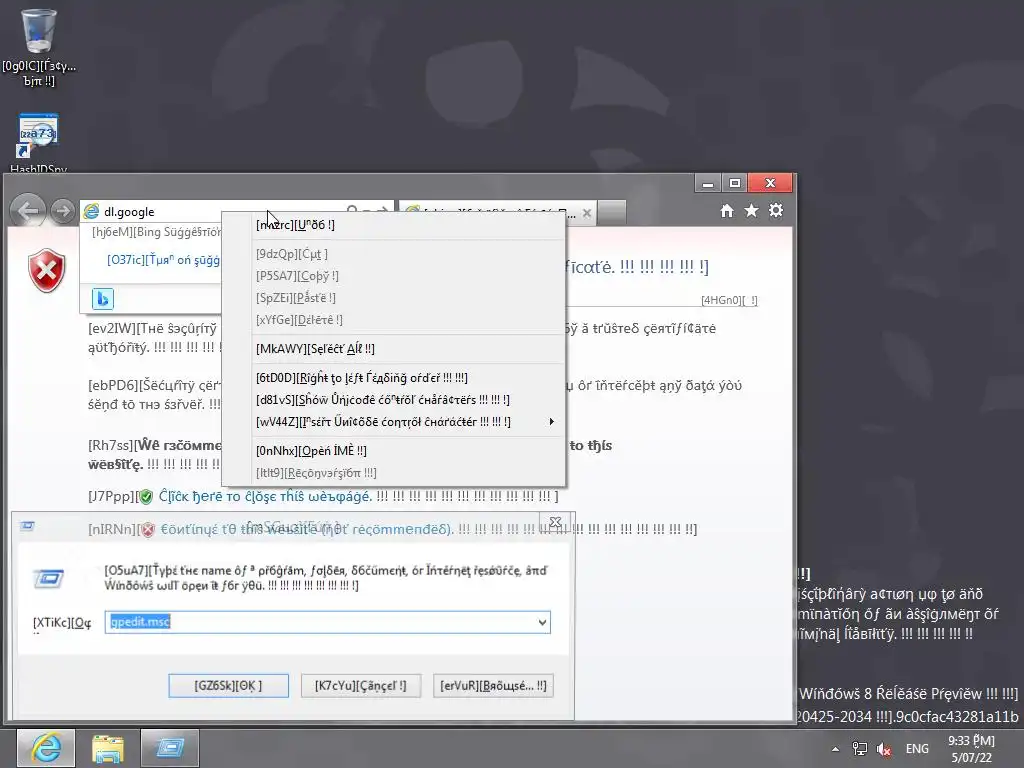Show hidden tray icons arrow

(x=835, y=749)
